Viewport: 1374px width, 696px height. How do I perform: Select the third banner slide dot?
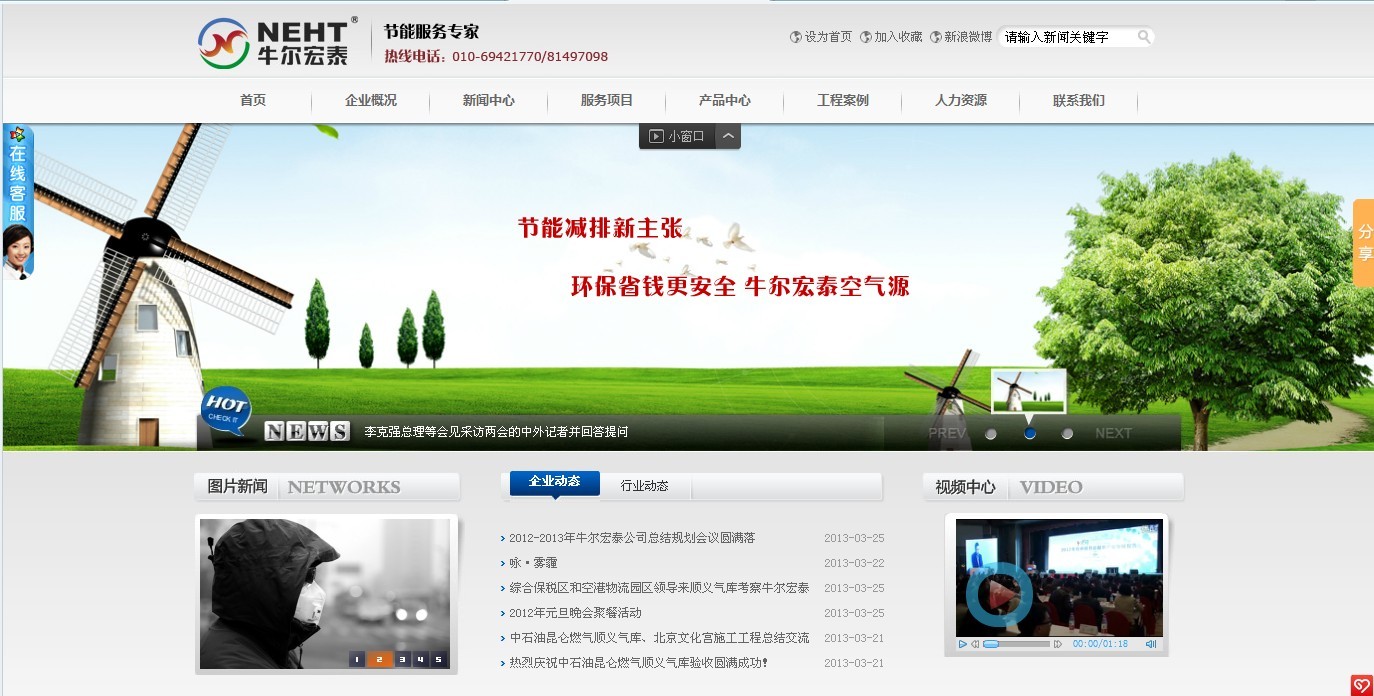(x=1067, y=433)
